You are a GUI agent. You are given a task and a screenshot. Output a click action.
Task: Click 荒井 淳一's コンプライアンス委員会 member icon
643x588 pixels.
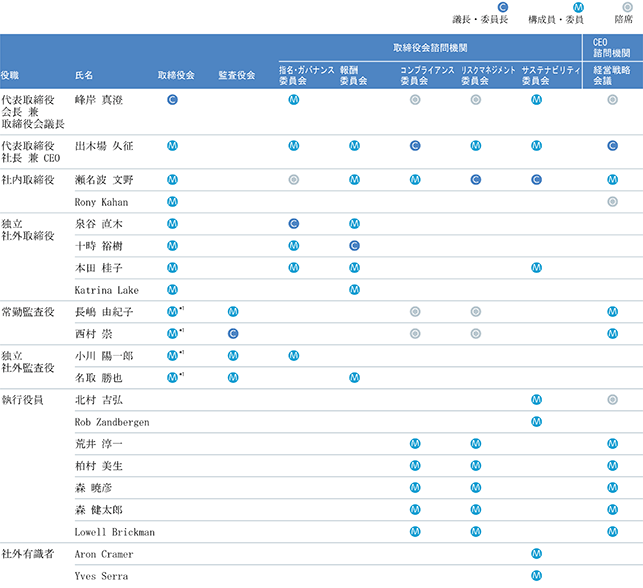(415, 444)
